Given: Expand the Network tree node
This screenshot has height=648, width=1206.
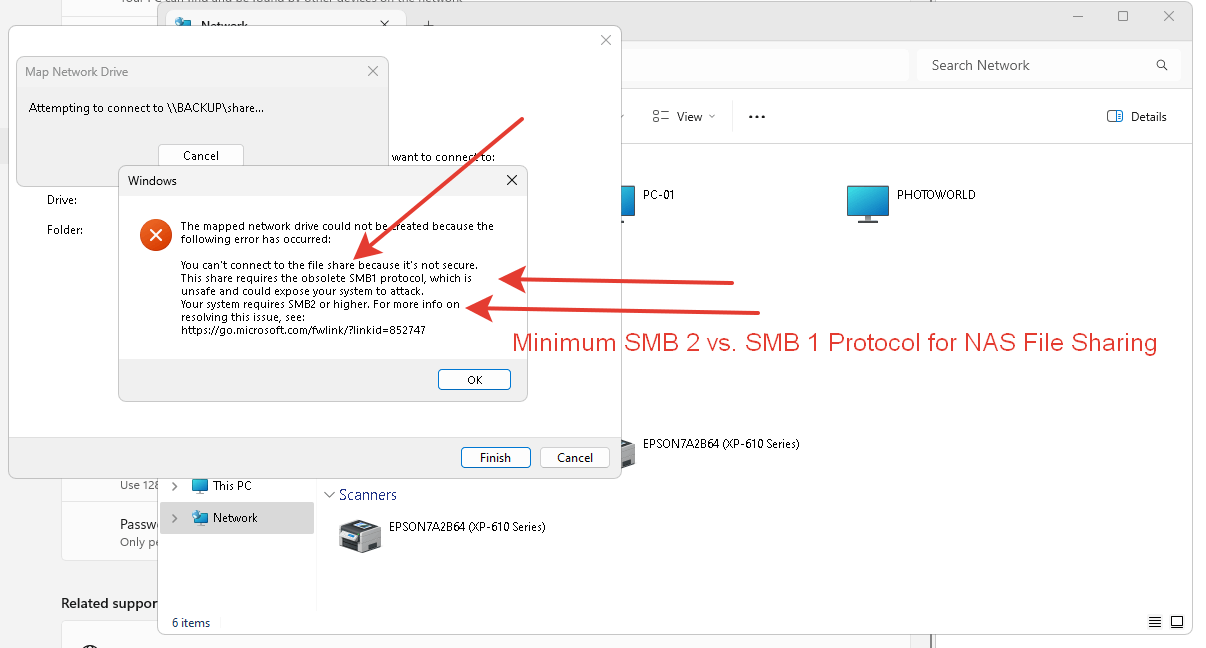Looking at the screenshot, I should (175, 518).
